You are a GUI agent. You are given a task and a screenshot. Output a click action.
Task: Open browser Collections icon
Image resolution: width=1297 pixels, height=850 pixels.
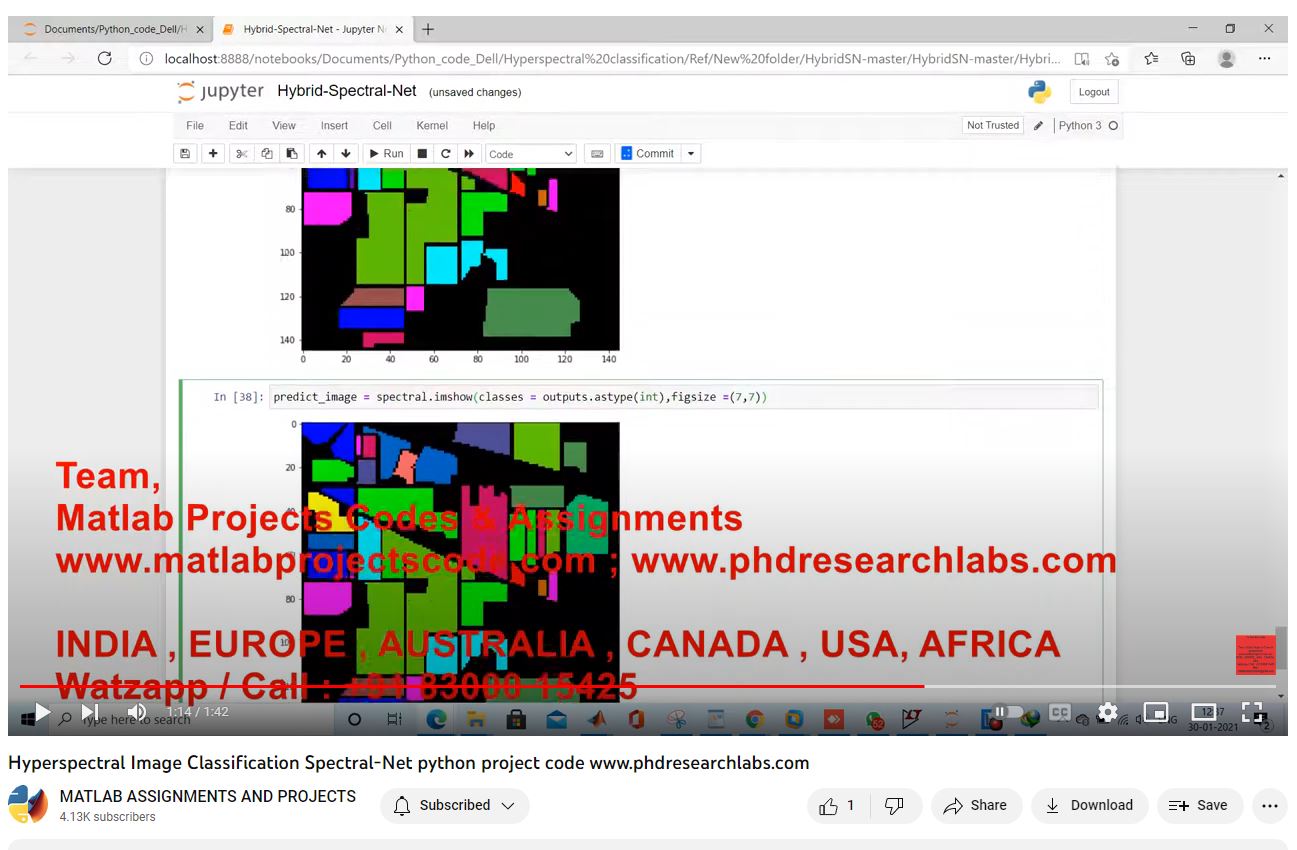tap(1188, 59)
